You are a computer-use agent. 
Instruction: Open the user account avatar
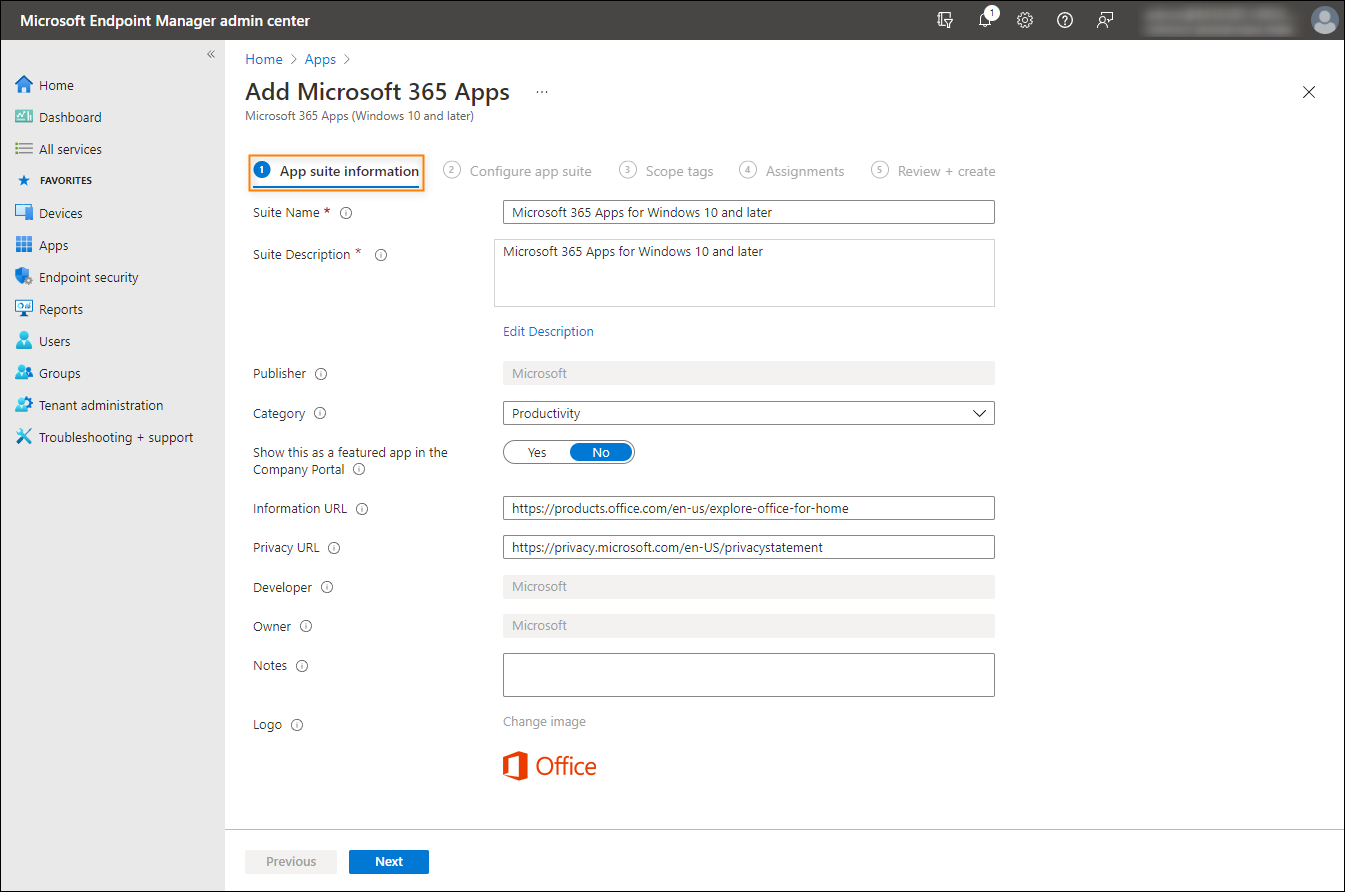(x=1324, y=20)
